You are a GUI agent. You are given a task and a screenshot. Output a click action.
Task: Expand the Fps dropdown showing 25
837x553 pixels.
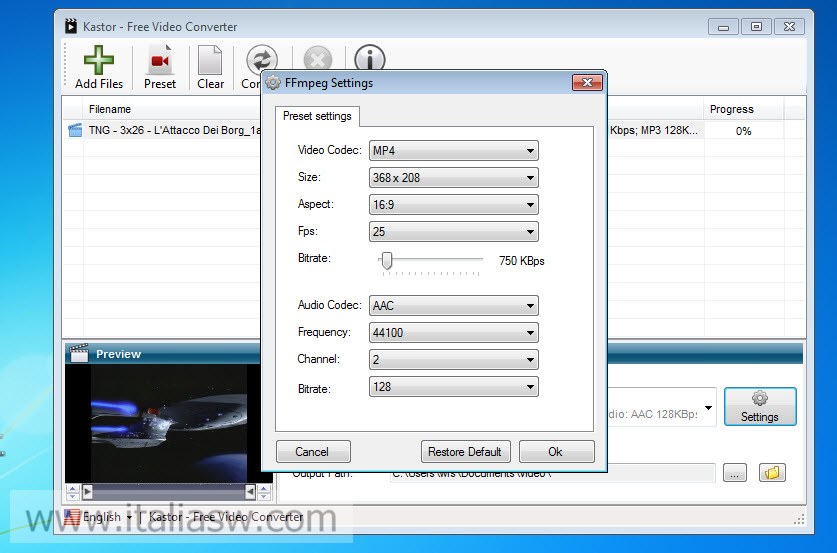(x=453, y=232)
